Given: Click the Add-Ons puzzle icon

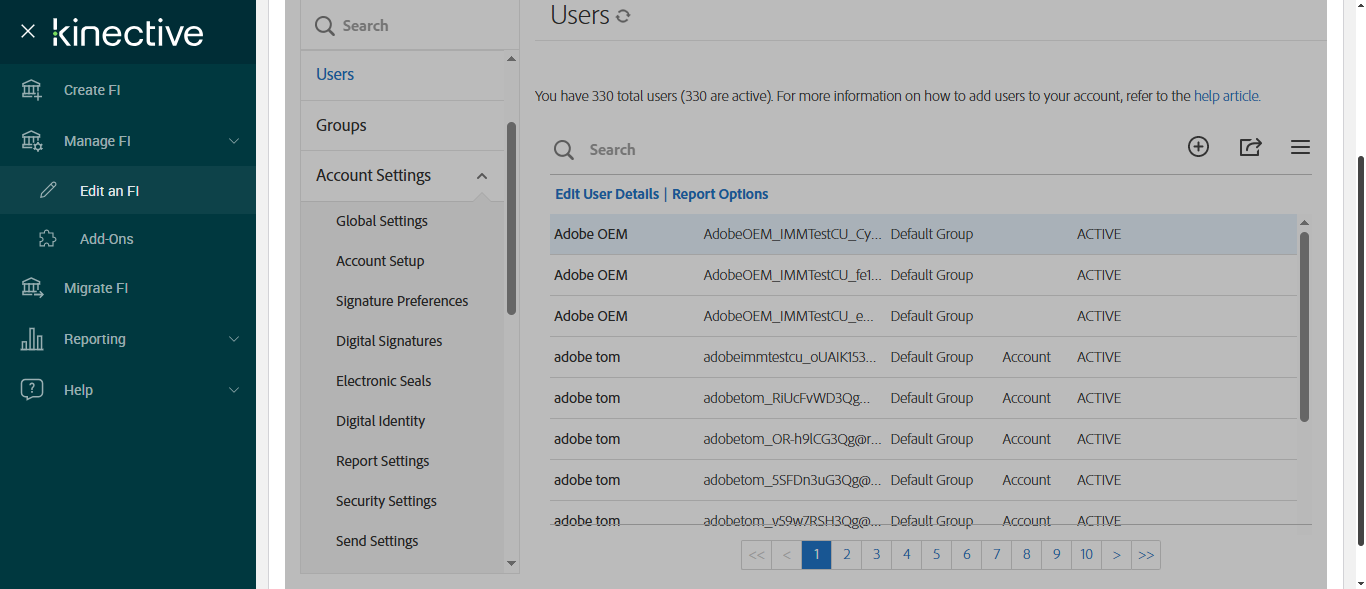Looking at the screenshot, I should tap(48, 239).
